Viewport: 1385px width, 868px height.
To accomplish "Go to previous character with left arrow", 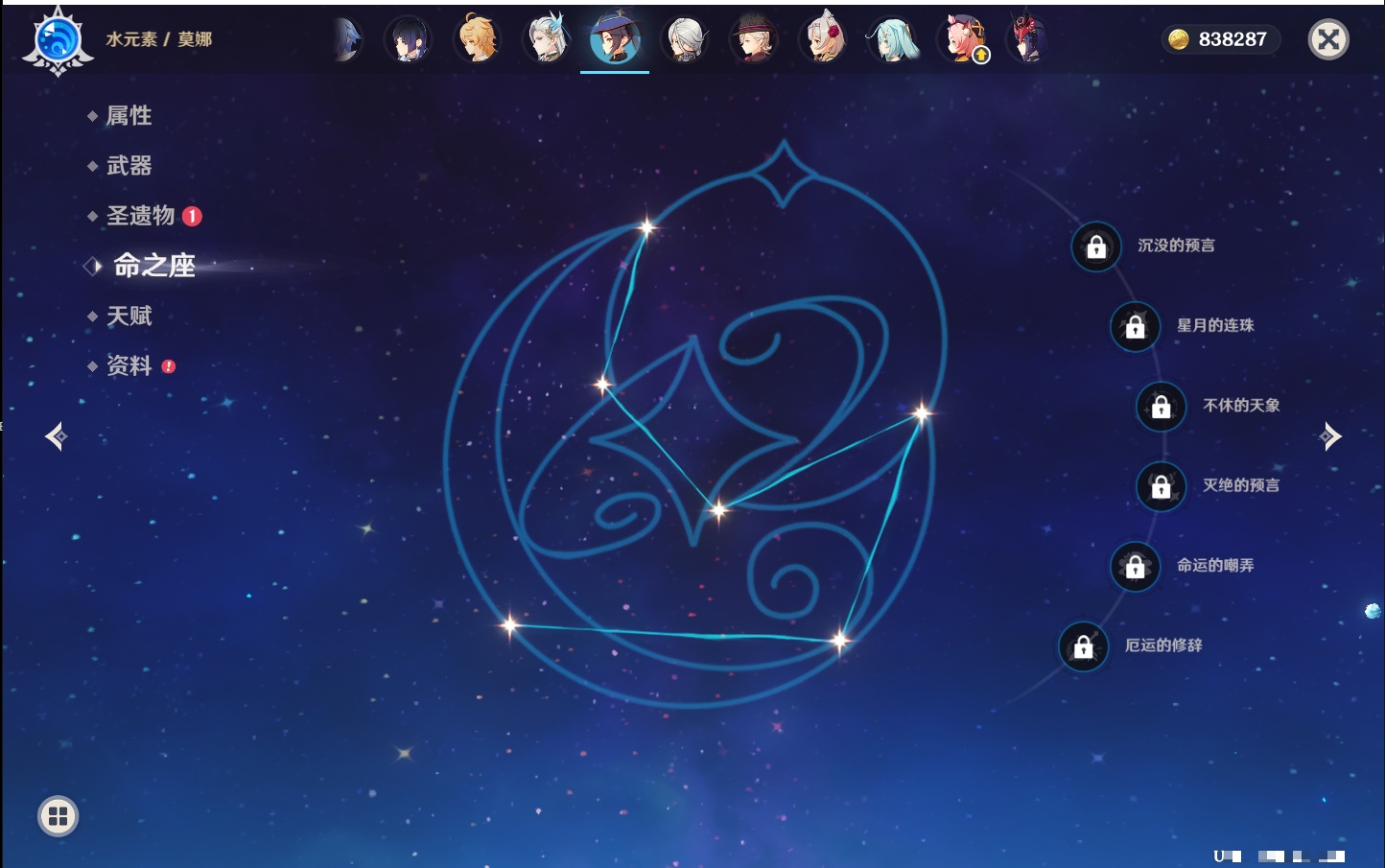I will 56,436.
